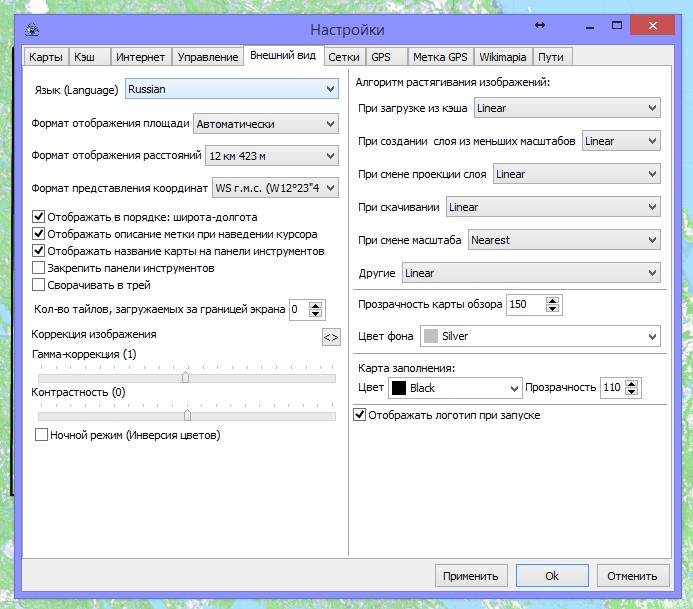
Task: Click the Silver background color swatch
Action: [x=431, y=336]
